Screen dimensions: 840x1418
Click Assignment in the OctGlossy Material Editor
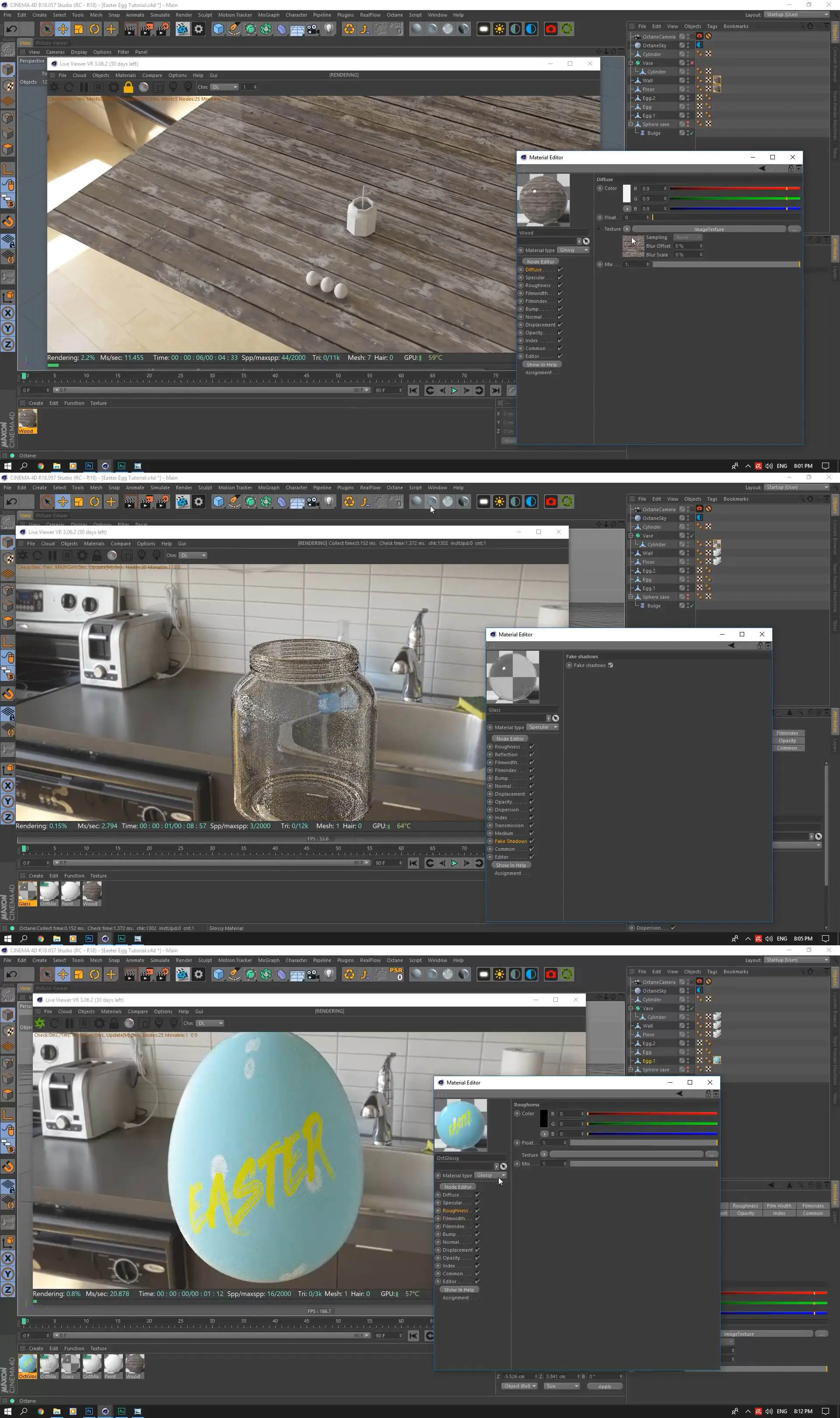[456, 1298]
